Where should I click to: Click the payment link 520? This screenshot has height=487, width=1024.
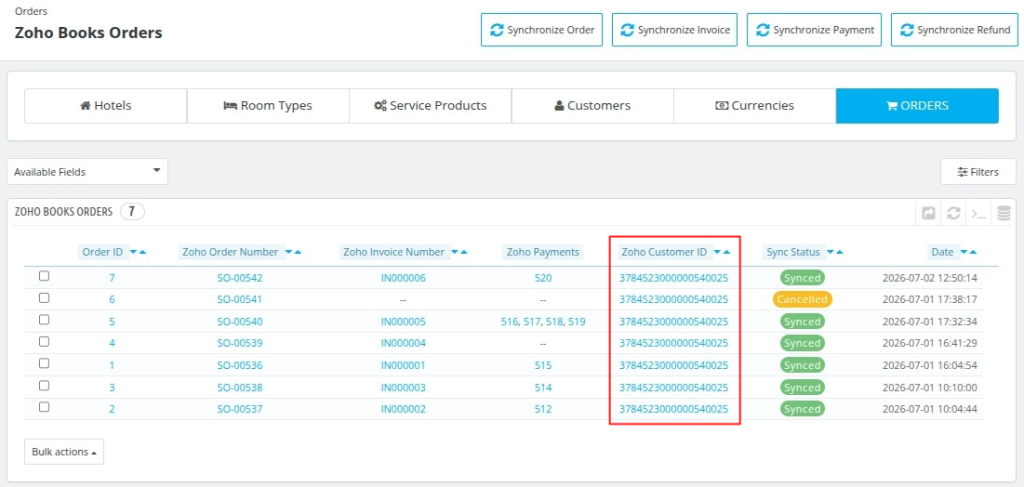click(x=543, y=278)
